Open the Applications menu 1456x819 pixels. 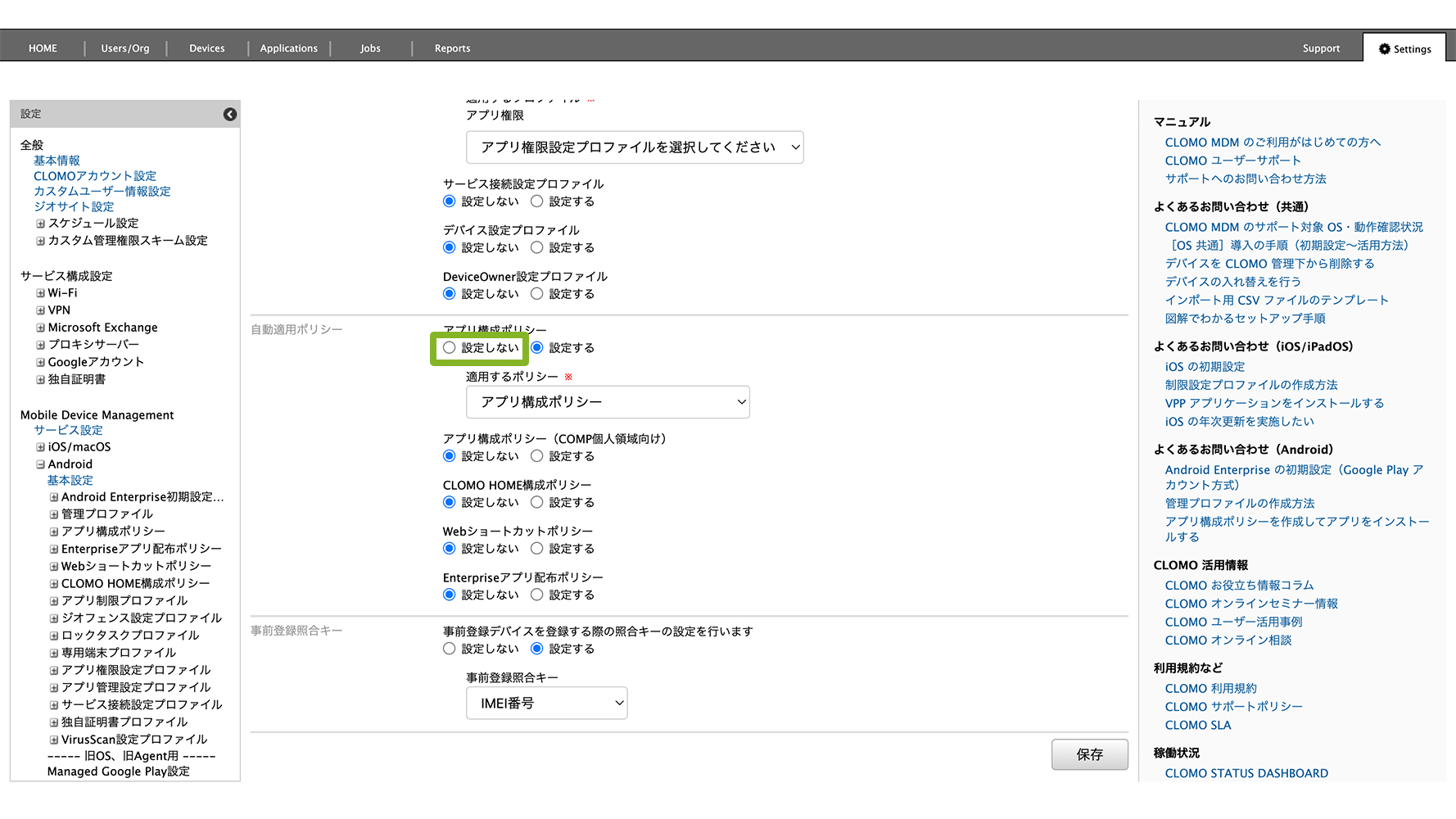click(288, 48)
